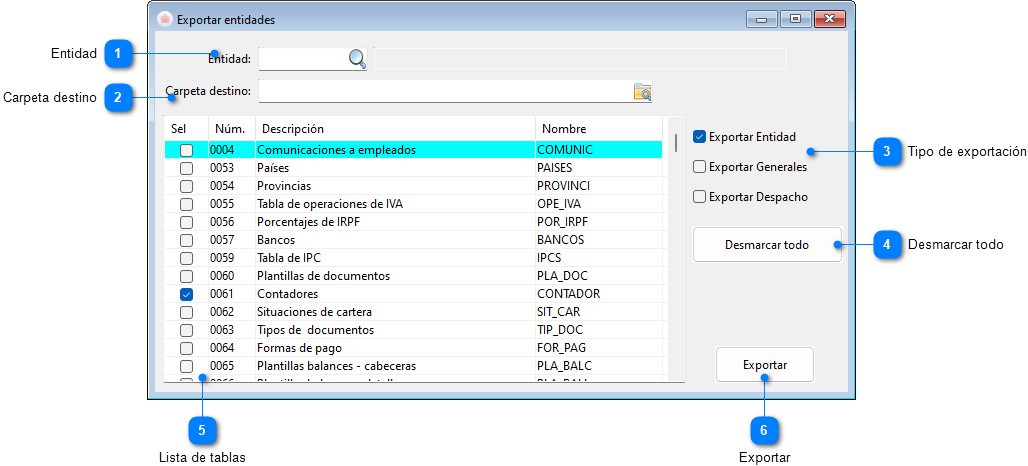Maximize the Exportar entidades window
This screenshot has height=466, width=1028.
point(795,19)
